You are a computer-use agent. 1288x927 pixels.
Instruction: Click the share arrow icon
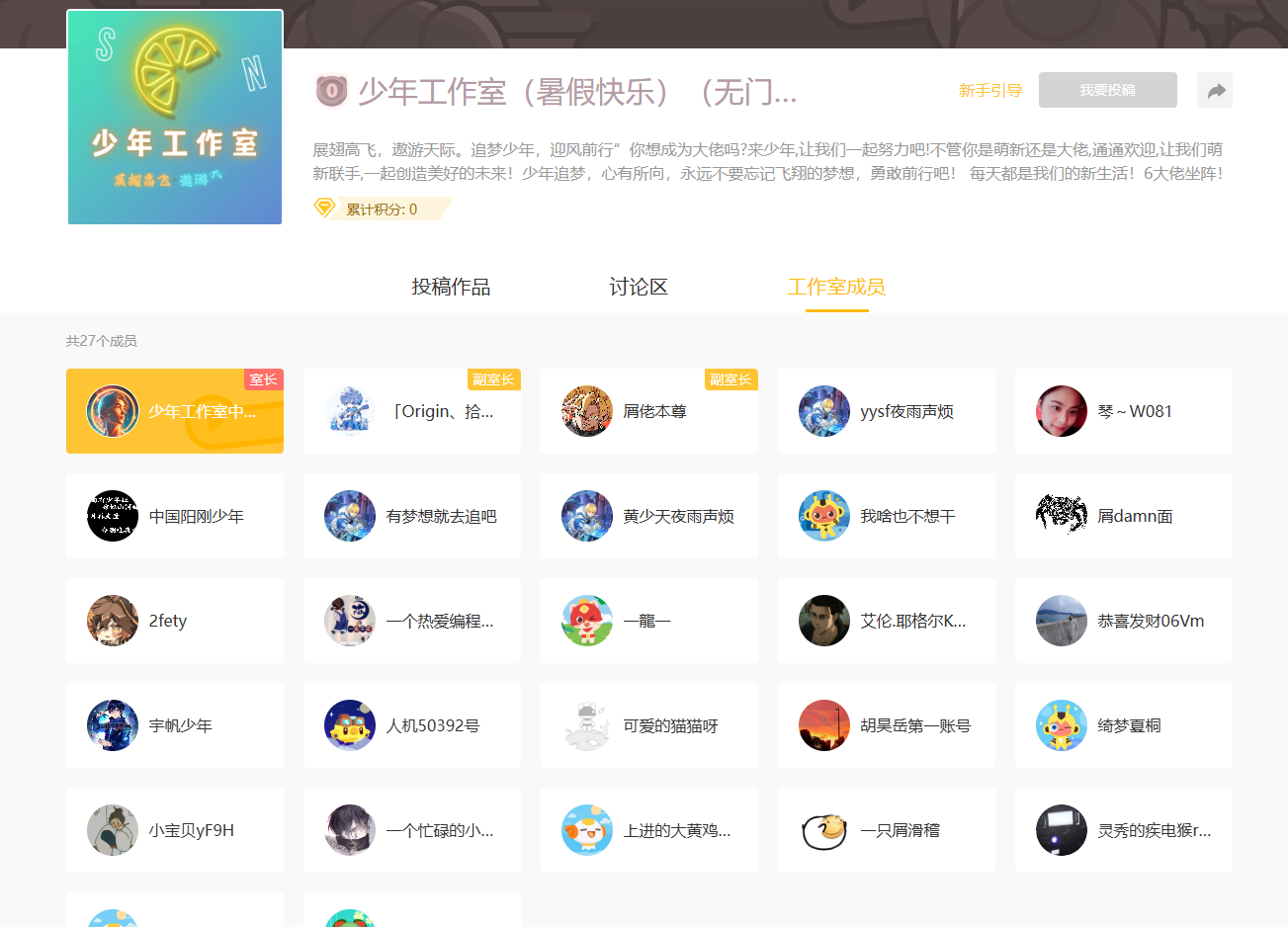click(x=1215, y=90)
